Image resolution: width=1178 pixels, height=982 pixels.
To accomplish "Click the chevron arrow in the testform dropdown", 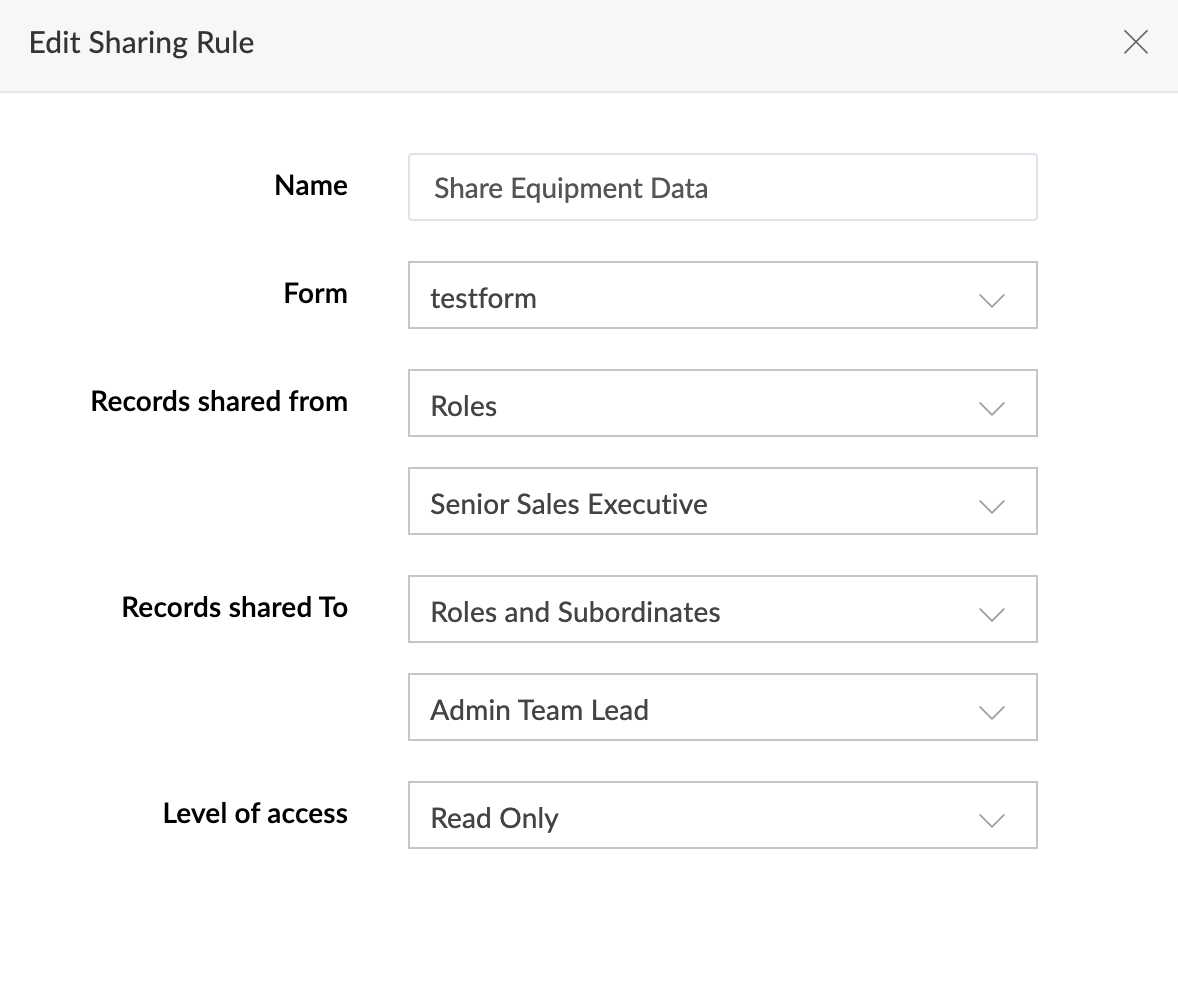I will pyautogui.click(x=991, y=299).
